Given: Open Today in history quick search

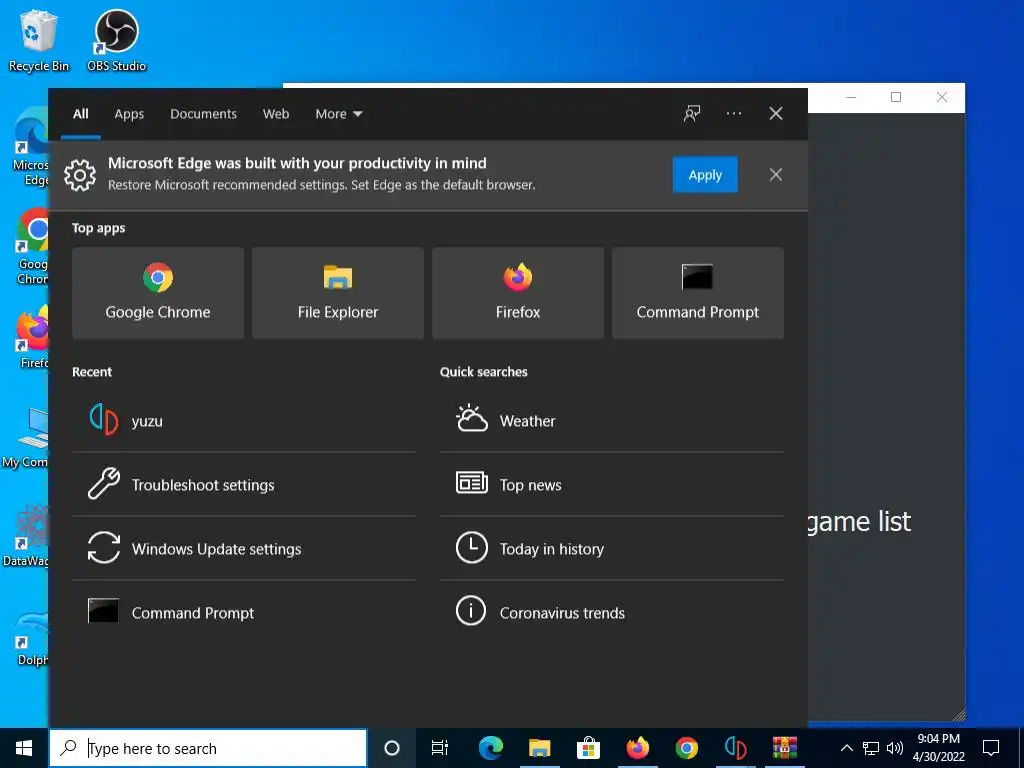Looking at the screenshot, I should (x=612, y=549).
